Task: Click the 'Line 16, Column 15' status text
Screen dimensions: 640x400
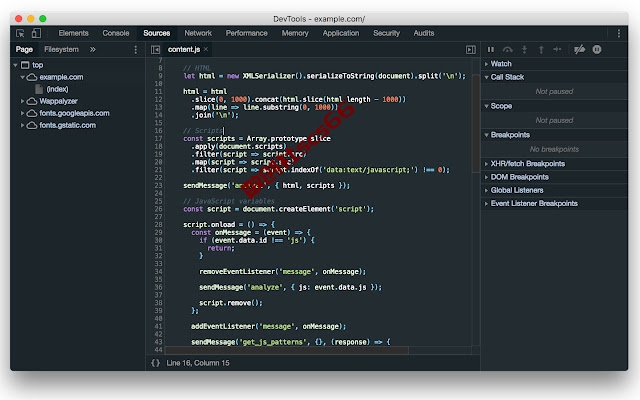Action: point(198,363)
